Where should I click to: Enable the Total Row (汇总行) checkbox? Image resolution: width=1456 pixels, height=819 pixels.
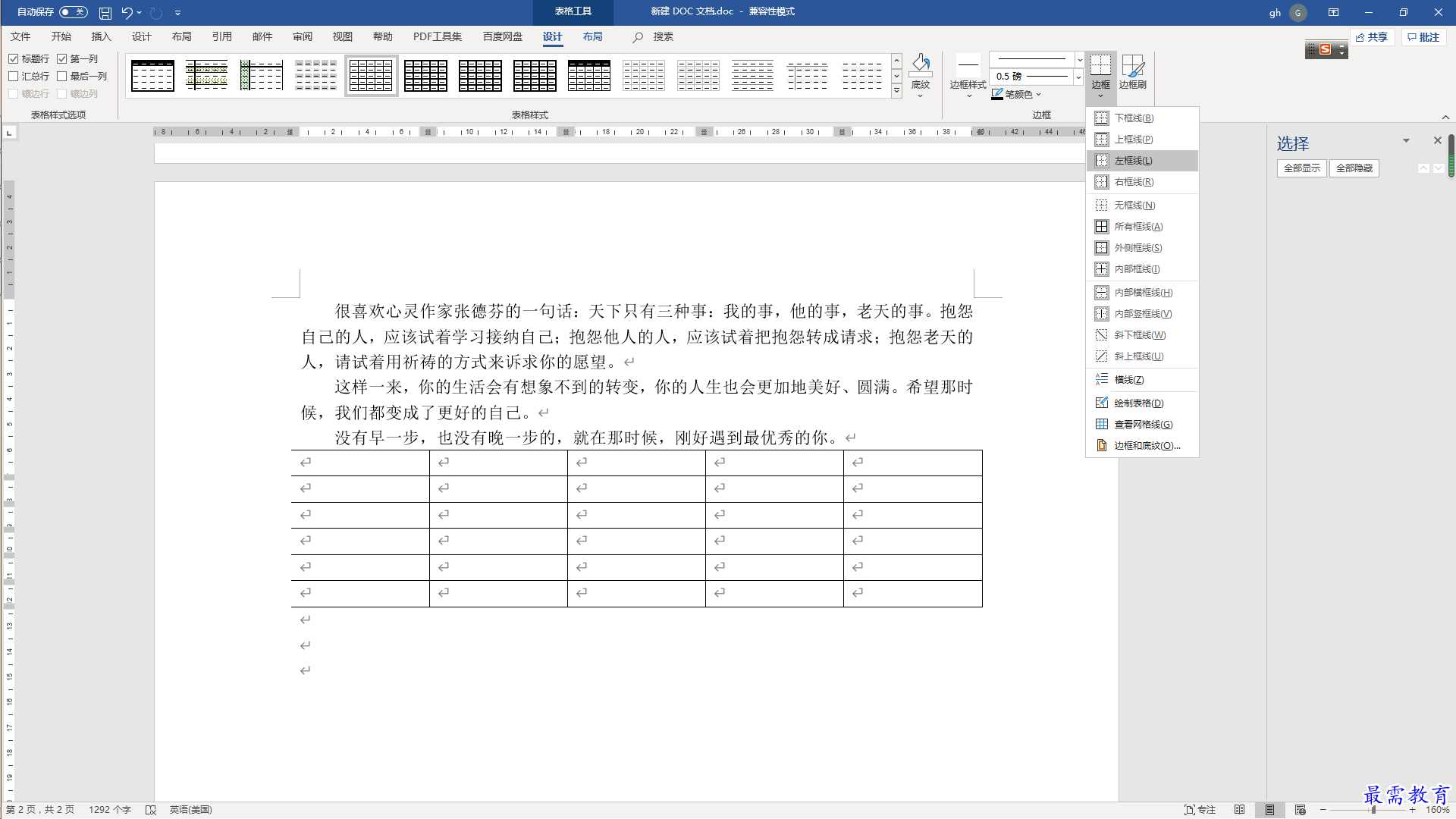point(13,77)
